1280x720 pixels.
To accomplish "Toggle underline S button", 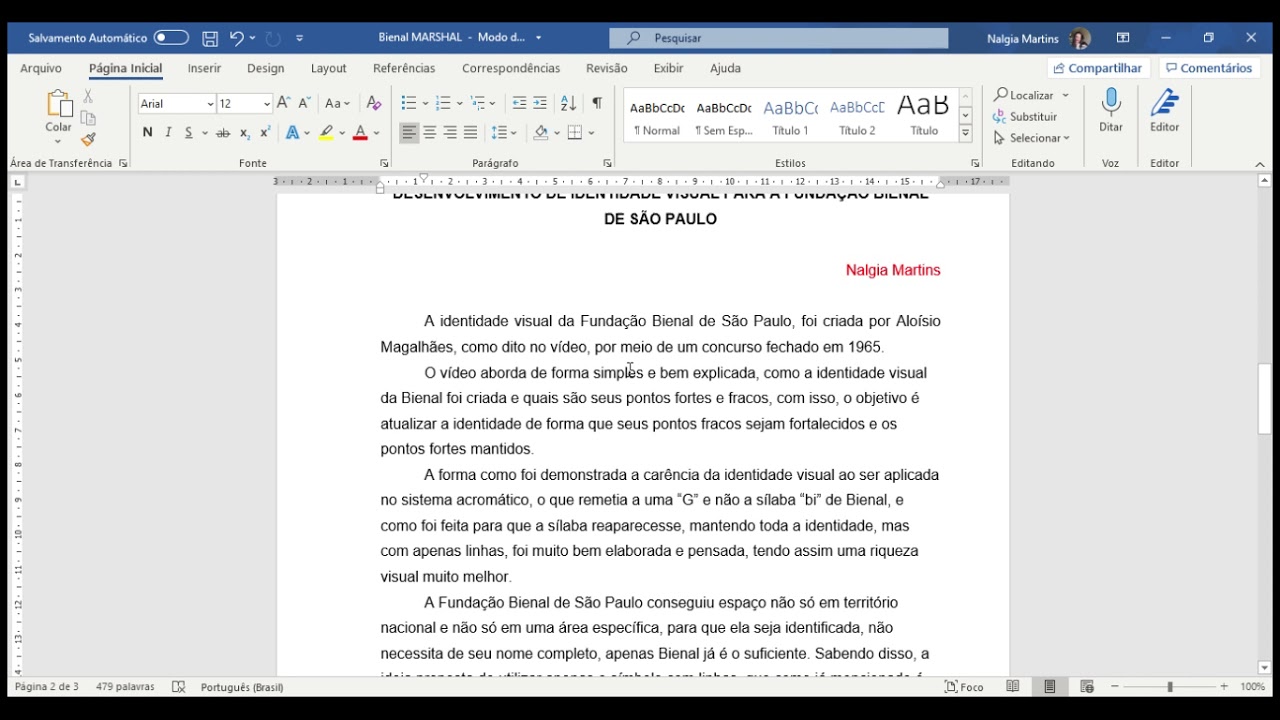I will coord(189,133).
